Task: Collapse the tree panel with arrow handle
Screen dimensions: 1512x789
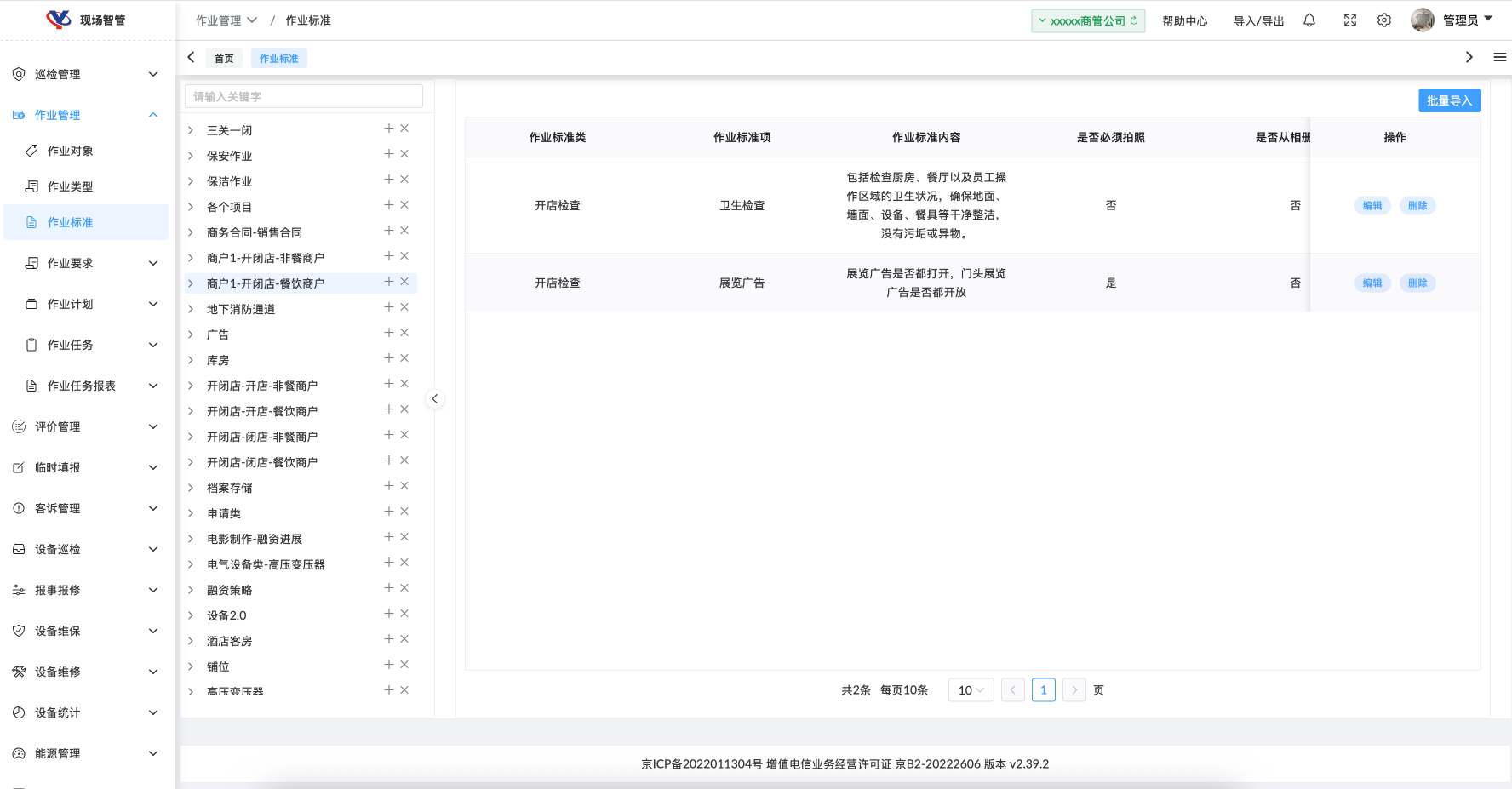Action: coord(434,399)
